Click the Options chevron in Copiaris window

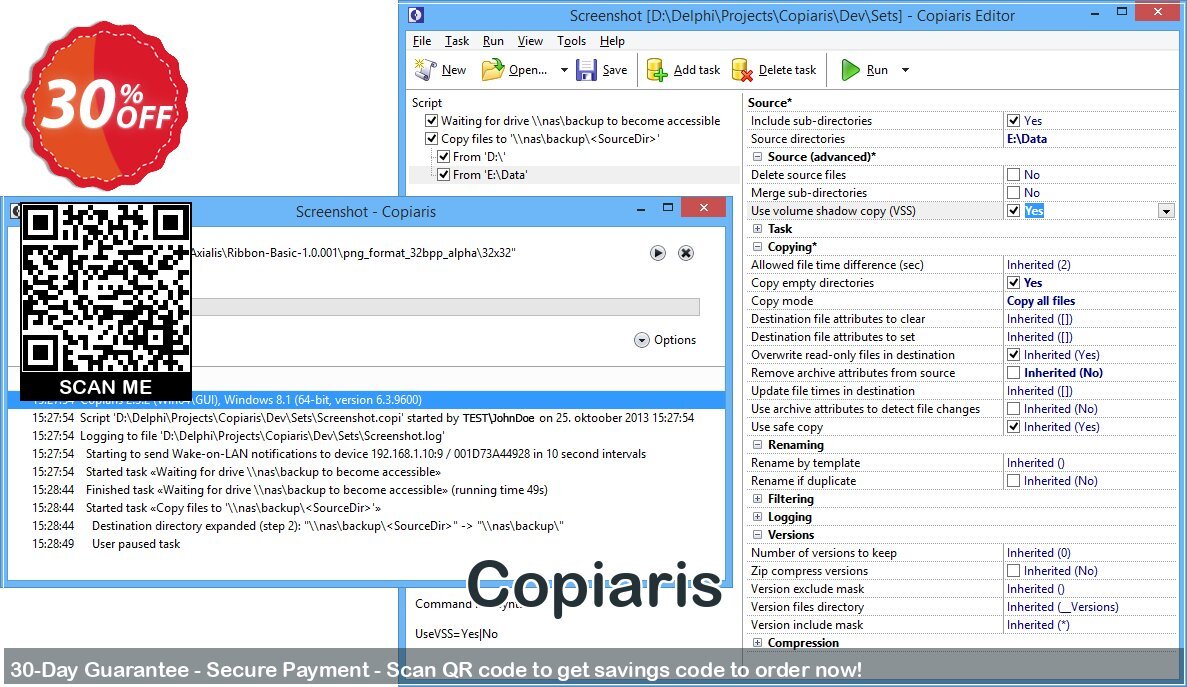tap(642, 340)
